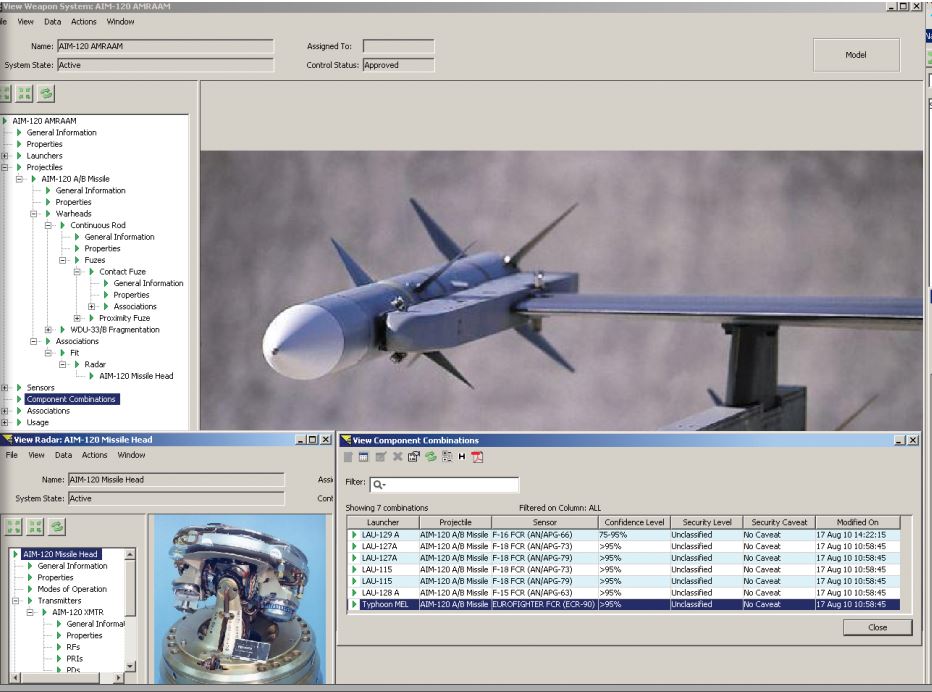
Task: Click the edit icon in the combinations window
Action: coord(379,456)
